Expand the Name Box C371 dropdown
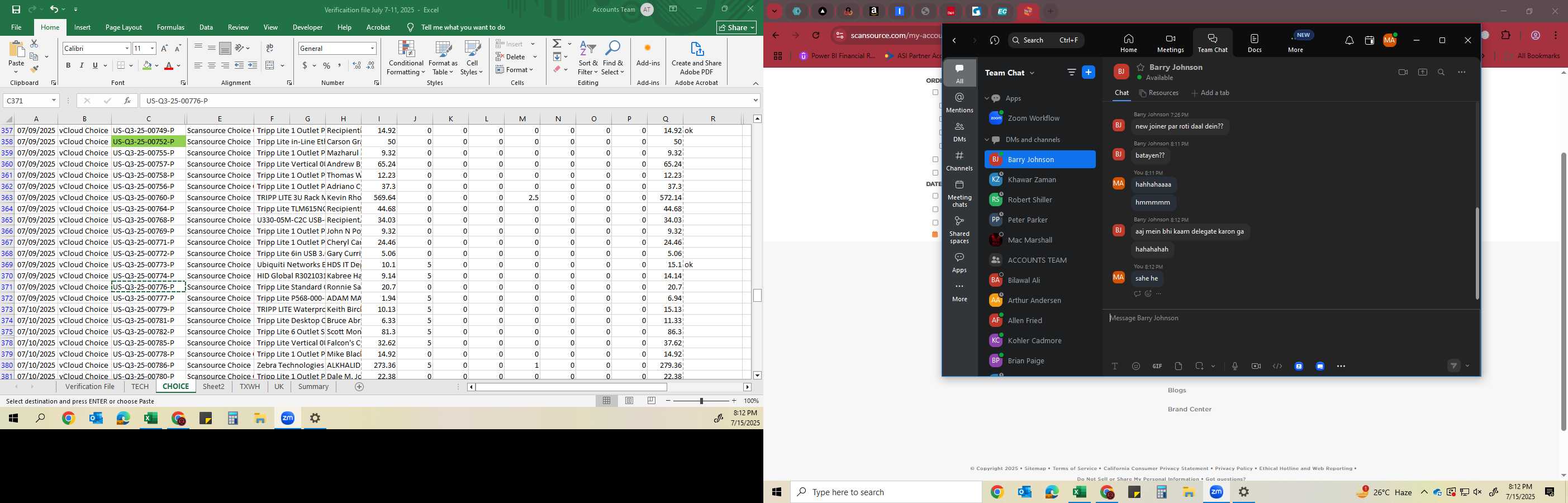The height and width of the screenshot is (503, 1568). 54,101
